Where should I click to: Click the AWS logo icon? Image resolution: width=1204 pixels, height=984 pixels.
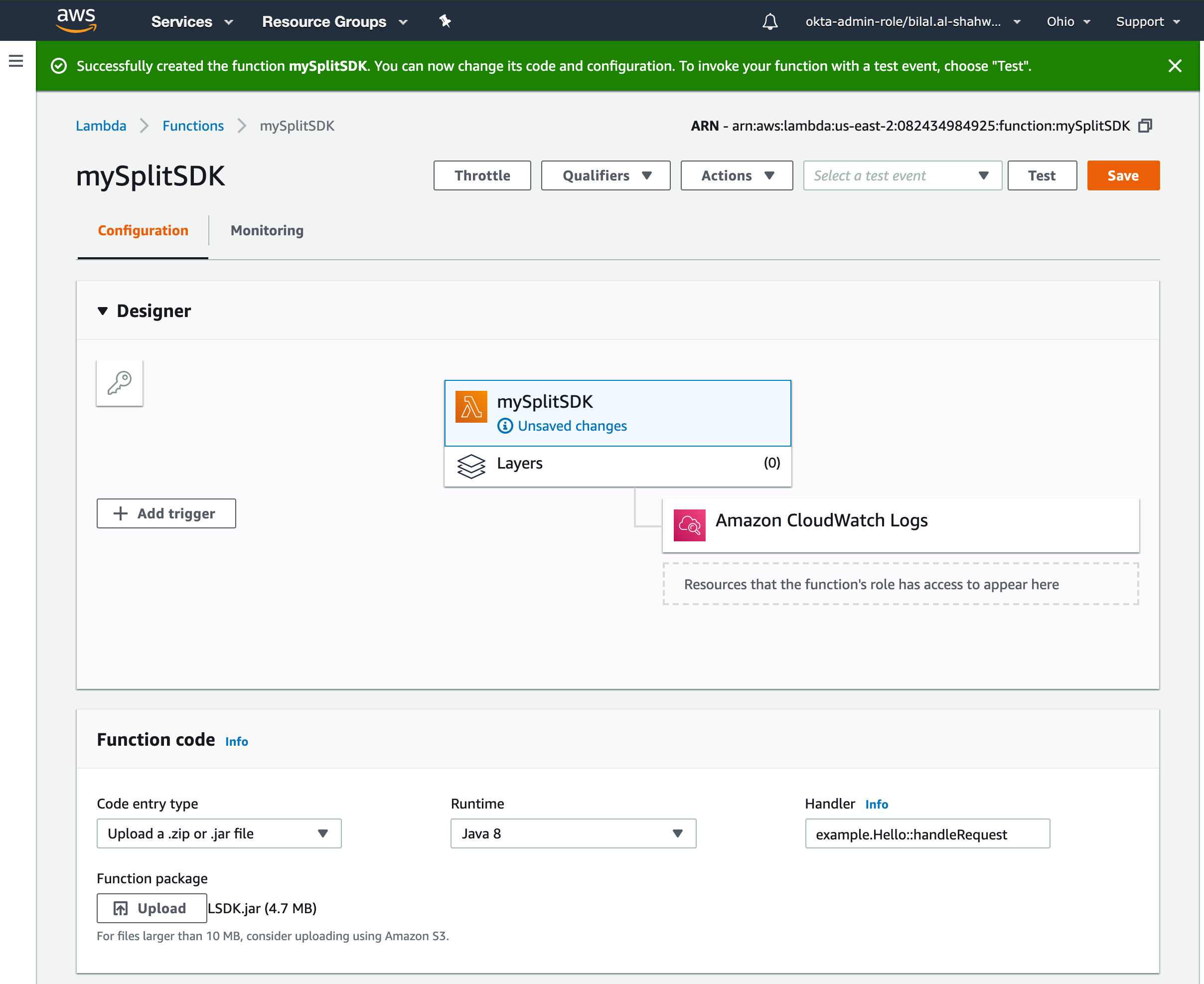(76, 20)
